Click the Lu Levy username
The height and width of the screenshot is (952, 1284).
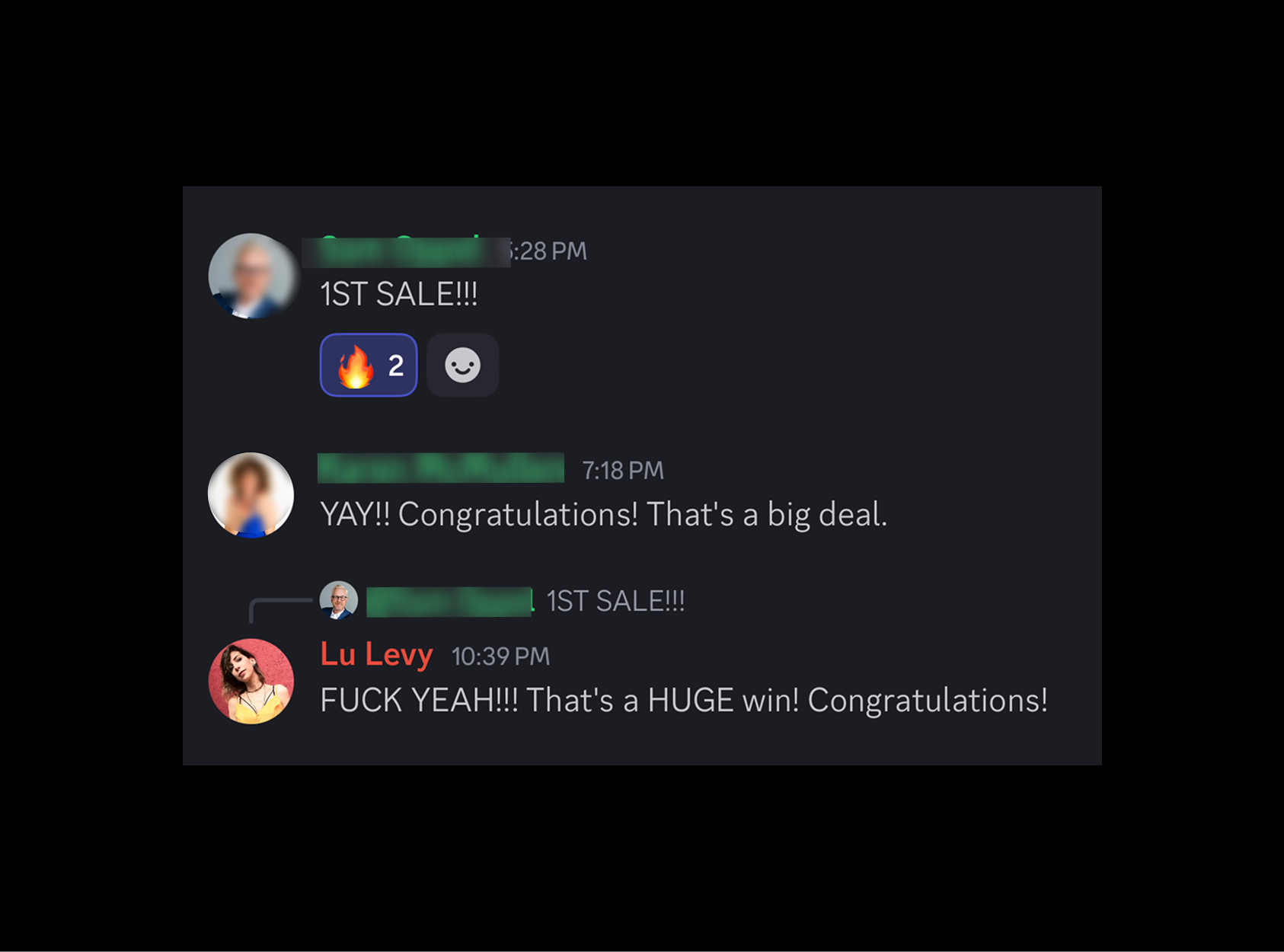click(x=376, y=655)
